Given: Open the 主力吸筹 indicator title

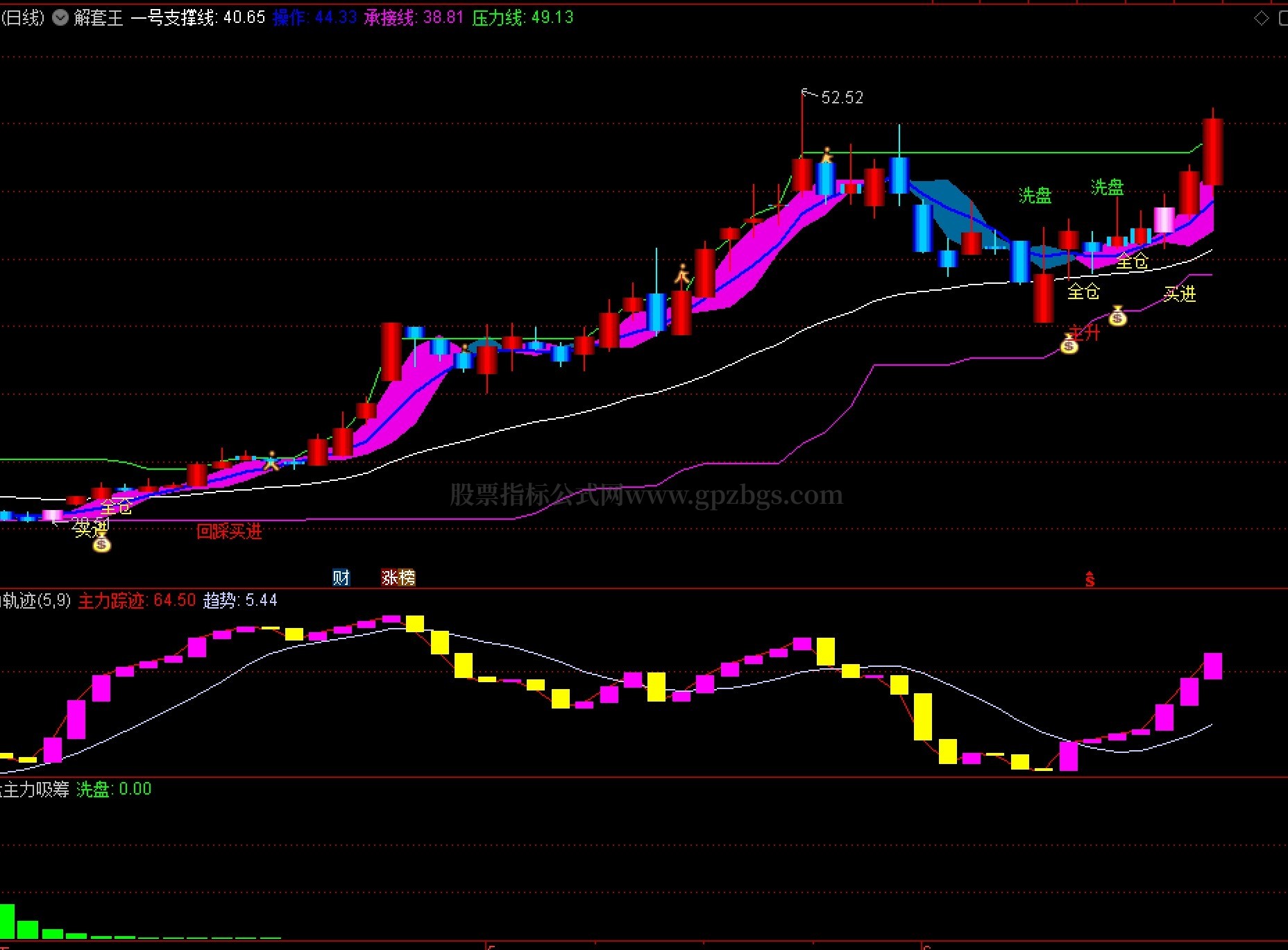Looking at the screenshot, I should click(35, 789).
